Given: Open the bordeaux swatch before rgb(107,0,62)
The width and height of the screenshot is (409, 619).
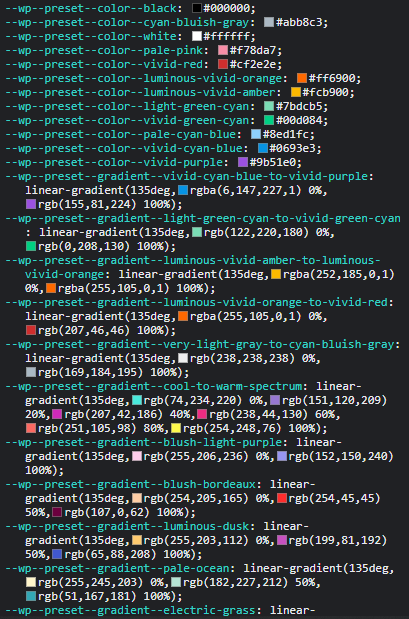Looking at the screenshot, I should coord(57,513).
